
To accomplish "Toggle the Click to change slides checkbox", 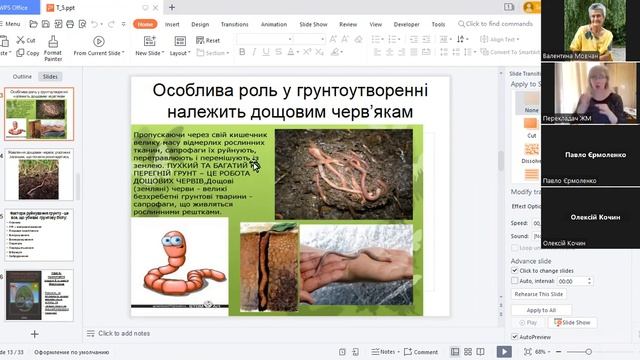I will pyautogui.click(x=514, y=270).
